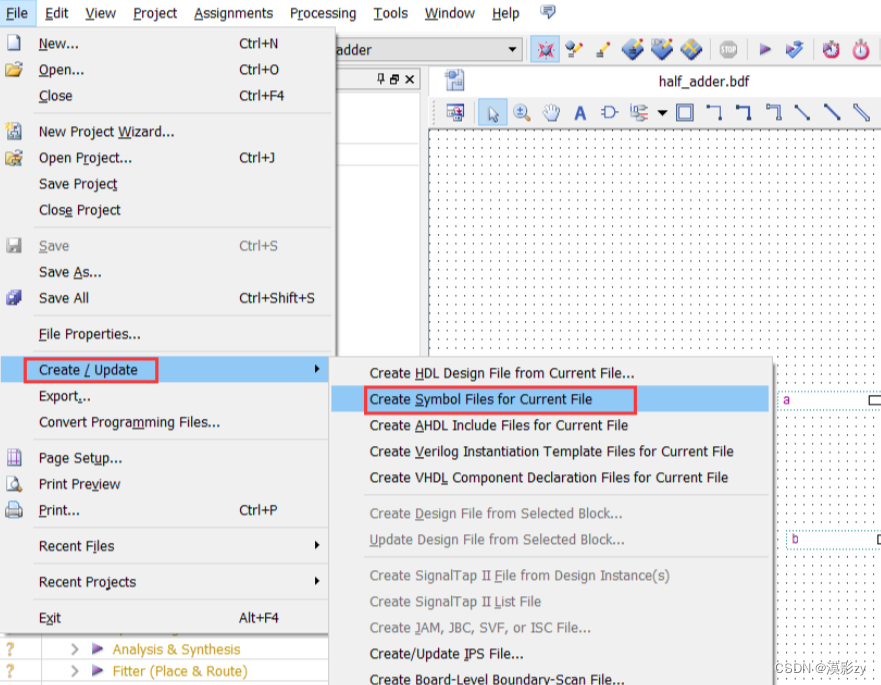This screenshot has height=685, width=881.
Task: Open the Tools menu
Action: 390,13
